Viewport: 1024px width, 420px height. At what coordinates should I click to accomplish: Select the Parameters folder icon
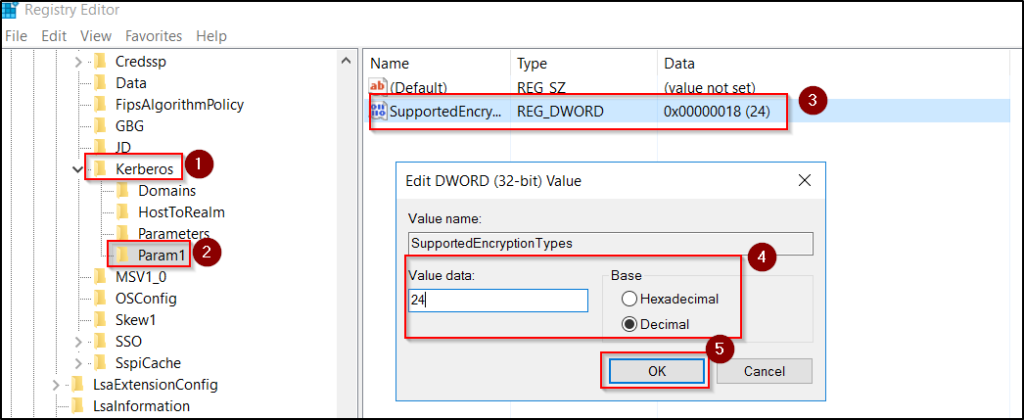tap(123, 233)
